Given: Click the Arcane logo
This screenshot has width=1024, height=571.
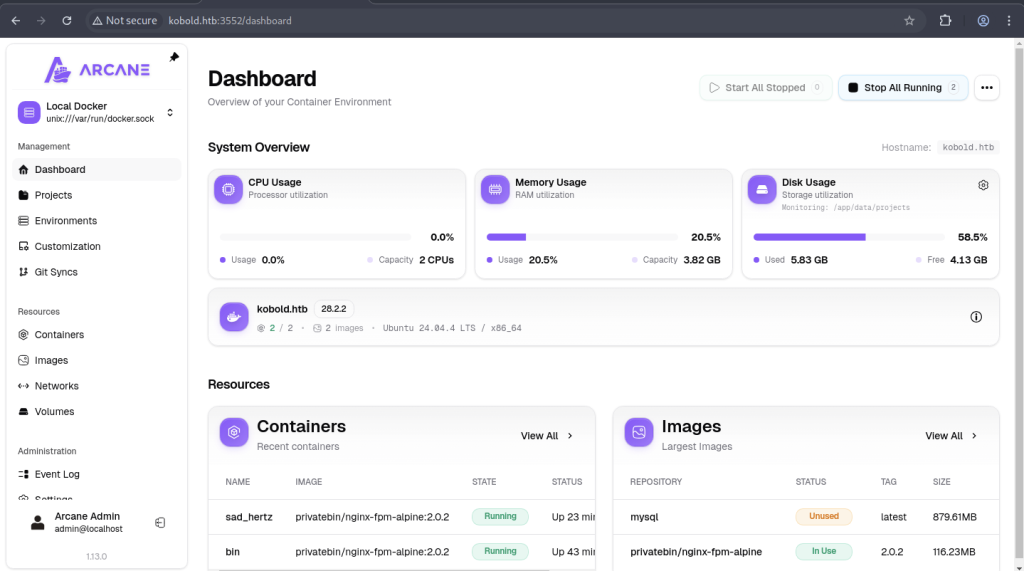Looking at the screenshot, I should (x=97, y=70).
